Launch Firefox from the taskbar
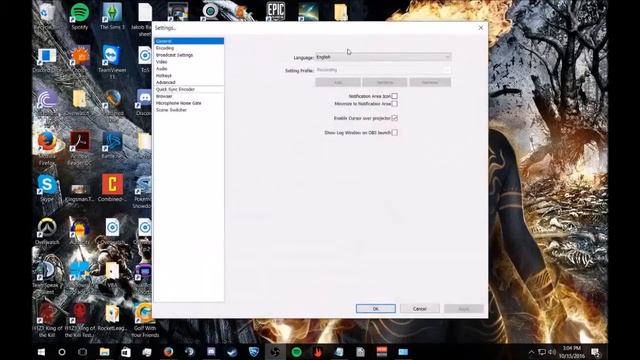640x360 pixels. coord(168,352)
